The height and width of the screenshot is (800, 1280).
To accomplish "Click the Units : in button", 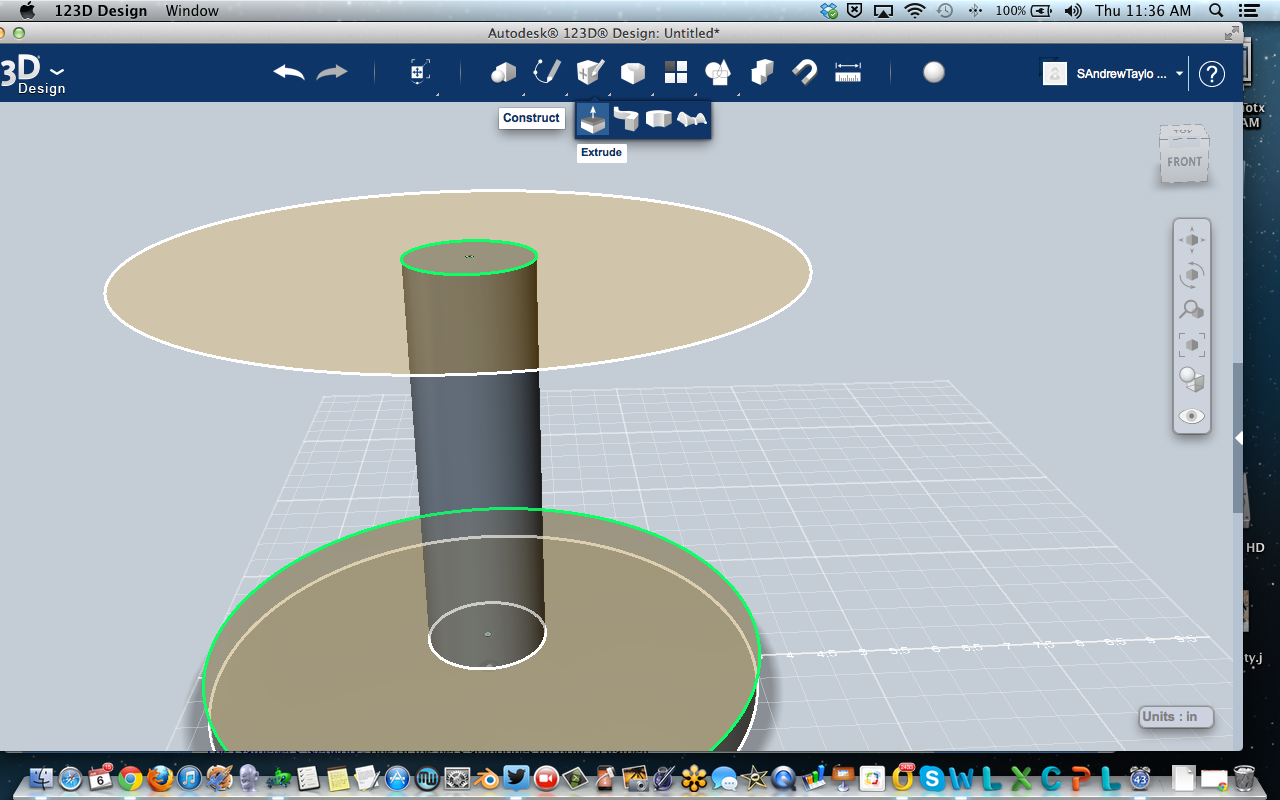I will point(1175,717).
